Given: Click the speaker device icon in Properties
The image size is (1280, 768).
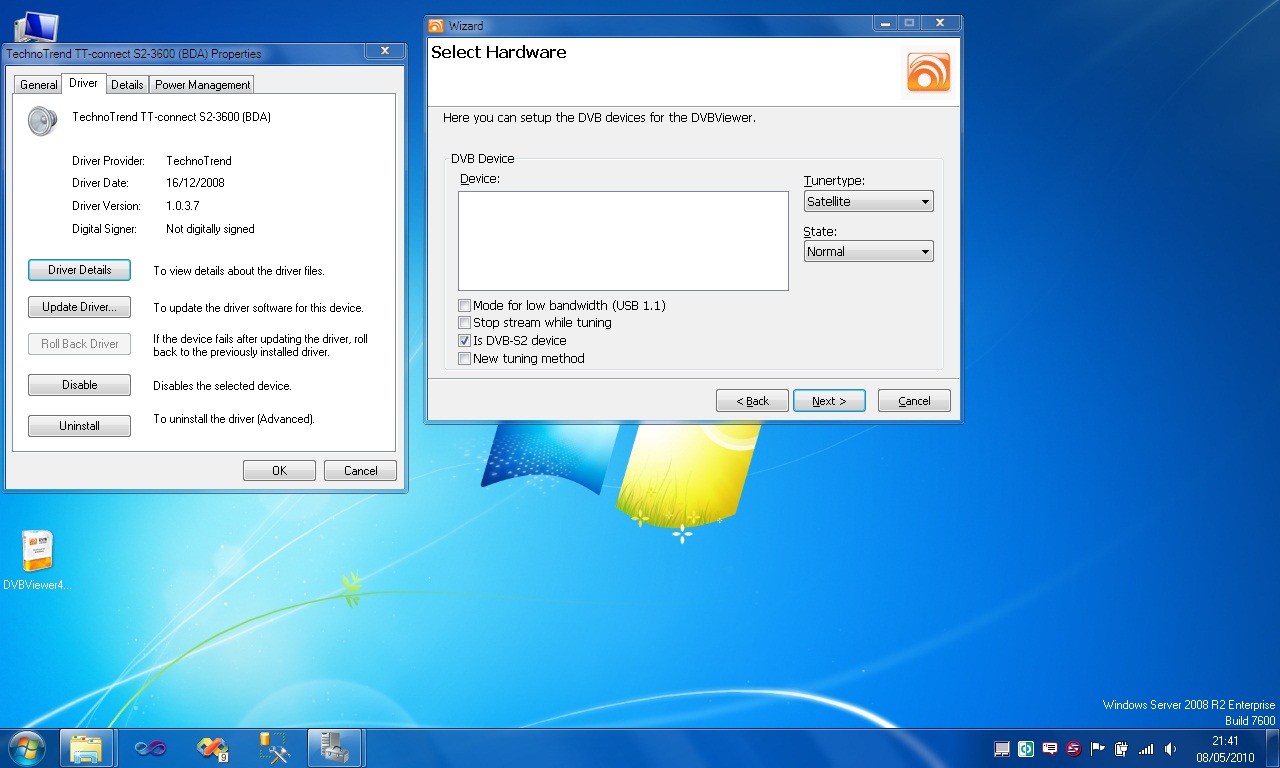Looking at the screenshot, I should 44,120.
